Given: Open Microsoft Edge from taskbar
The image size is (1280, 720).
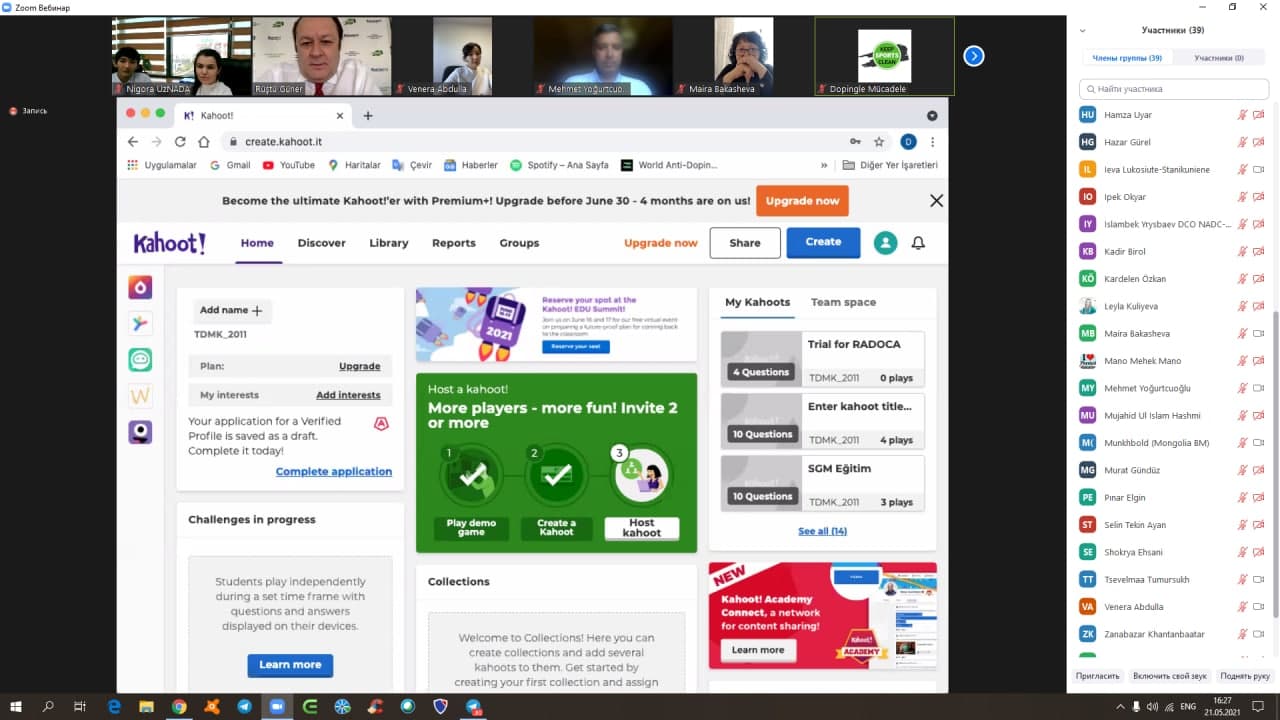Looking at the screenshot, I should [x=114, y=707].
